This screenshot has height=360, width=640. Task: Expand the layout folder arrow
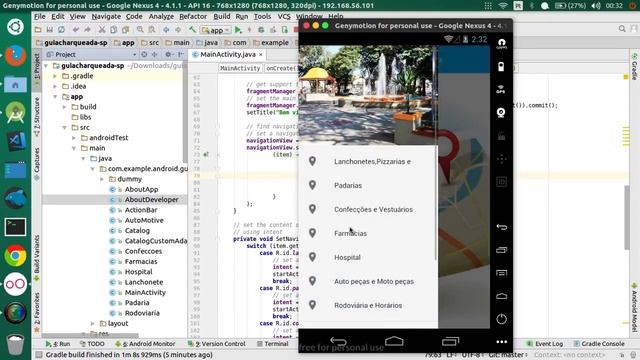coord(93,323)
